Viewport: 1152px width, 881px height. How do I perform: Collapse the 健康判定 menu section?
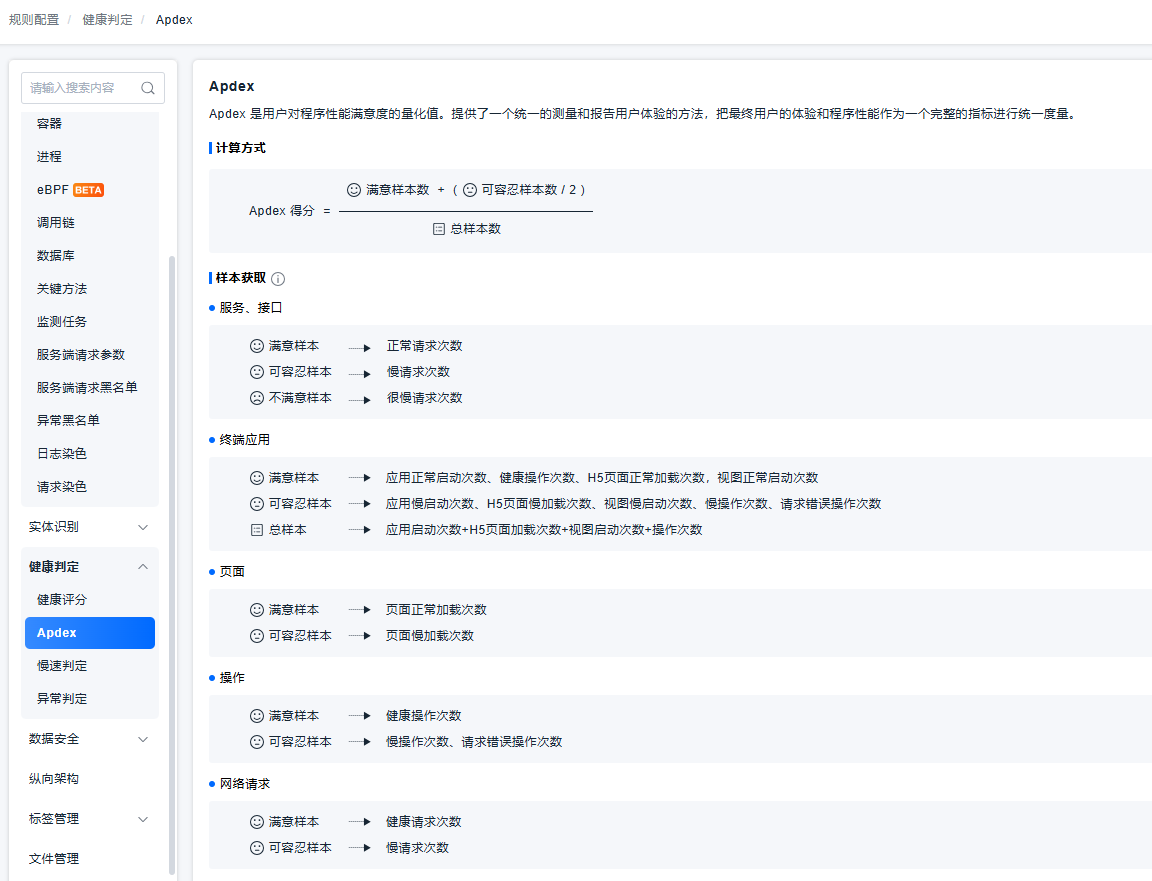click(x=142, y=567)
